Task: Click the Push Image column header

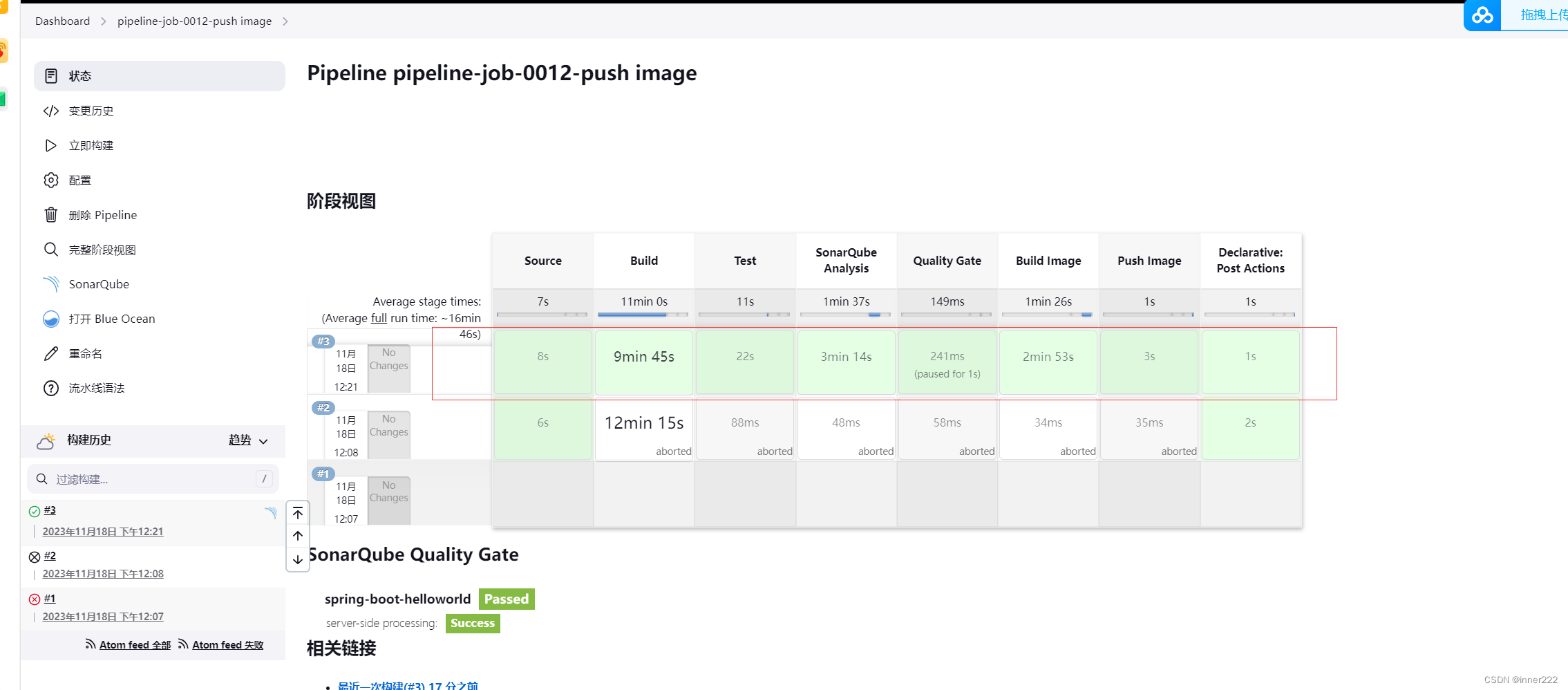Action: pos(1149,261)
